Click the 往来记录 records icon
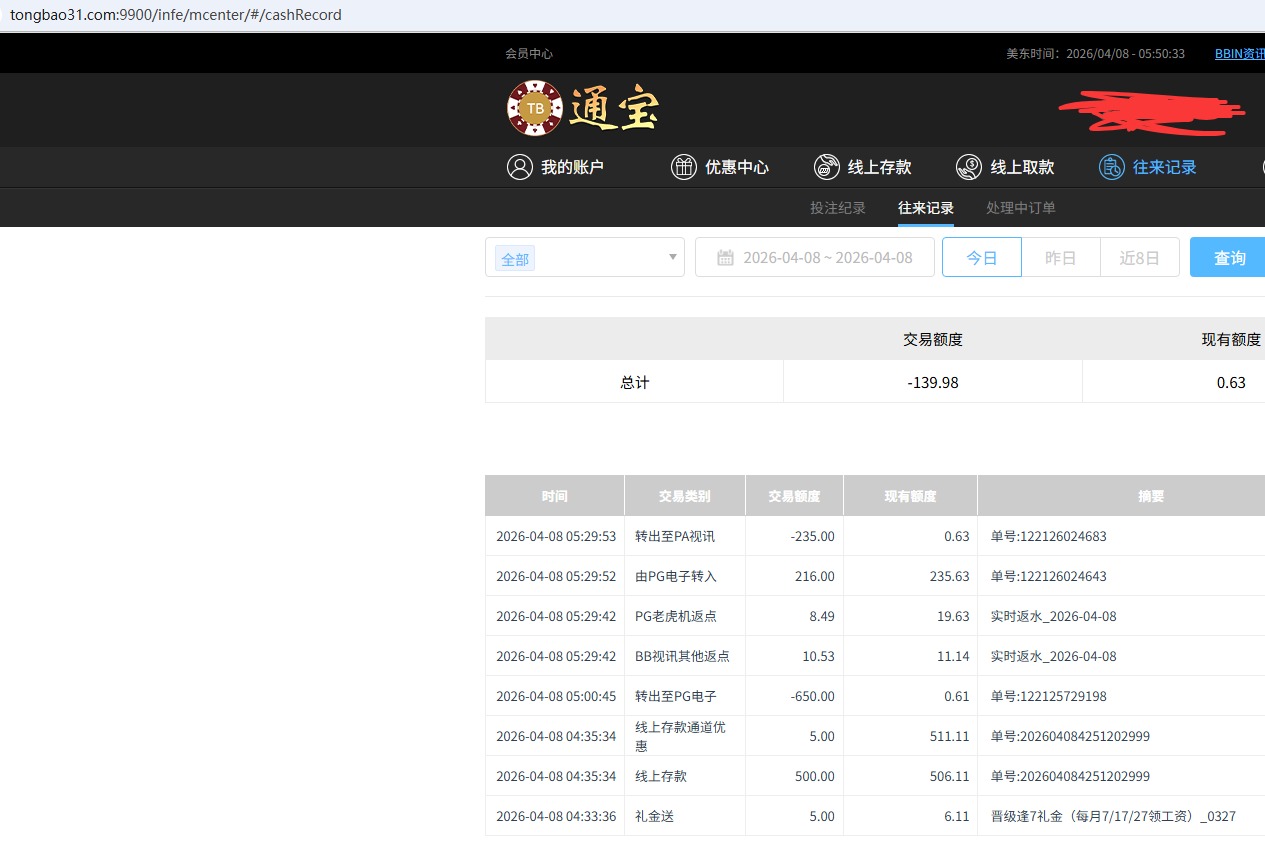The height and width of the screenshot is (843, 1265). [x=1111, y=167]
